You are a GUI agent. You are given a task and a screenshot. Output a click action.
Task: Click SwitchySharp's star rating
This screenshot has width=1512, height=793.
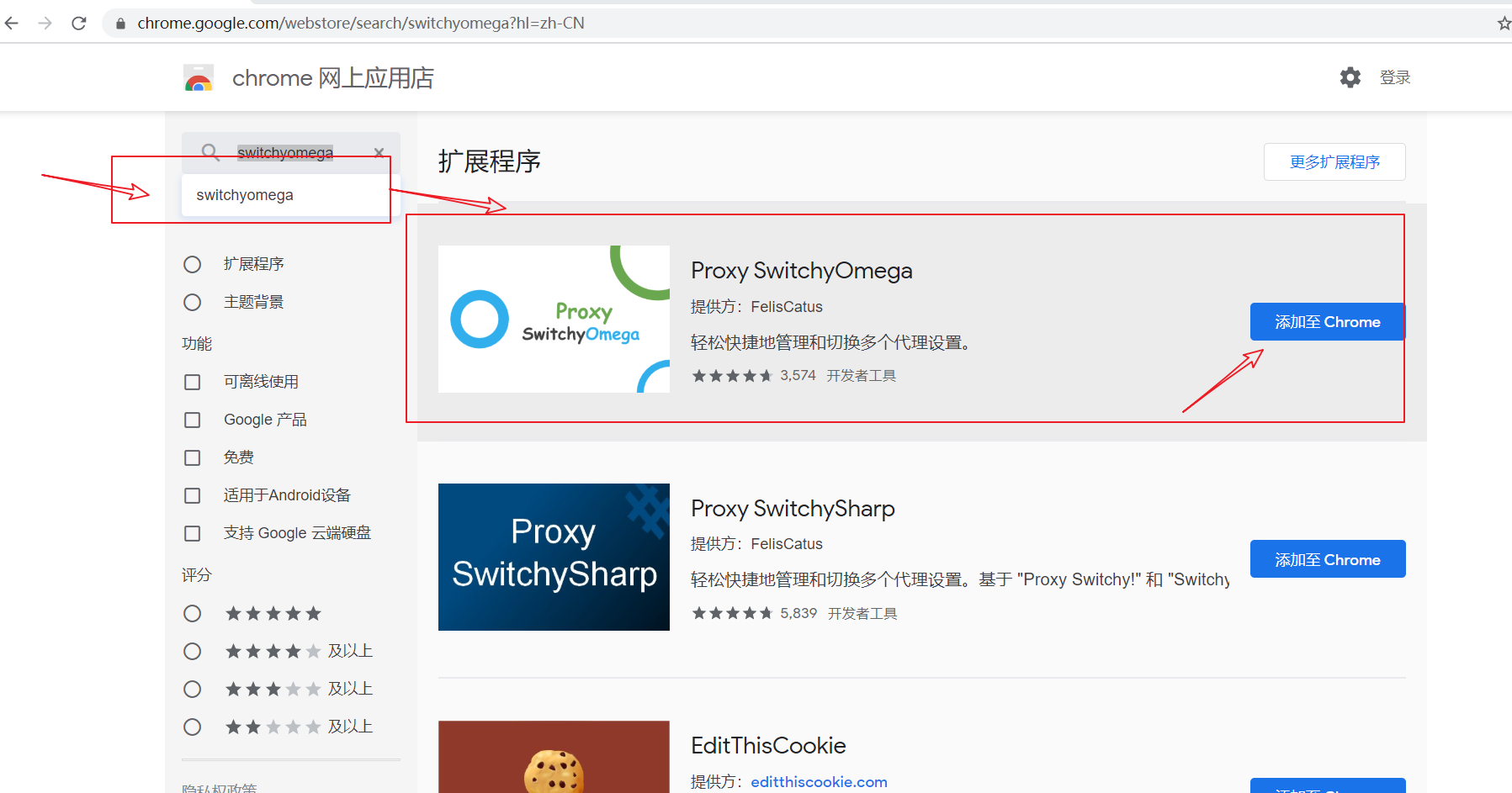(x=732, y=614)
